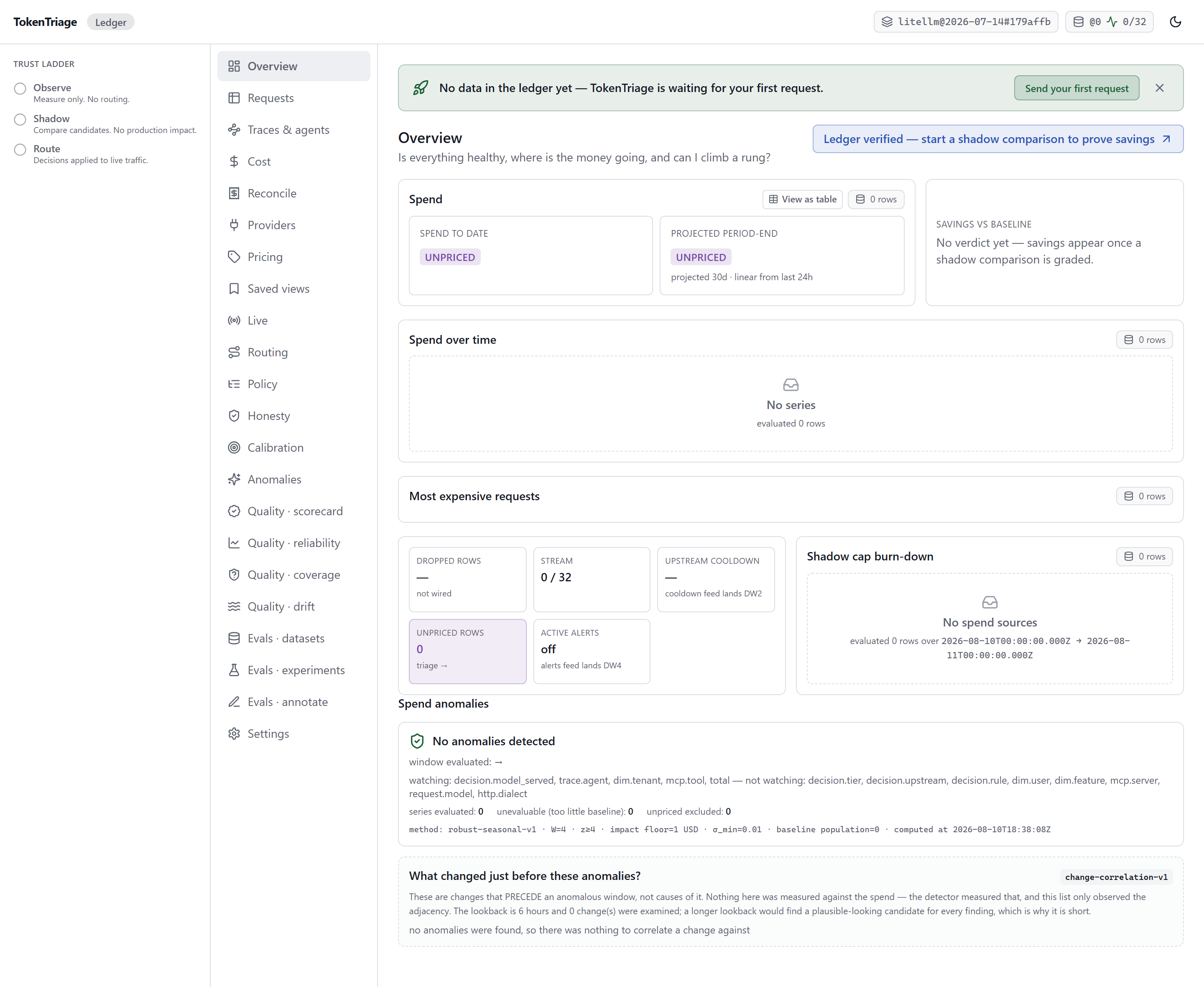Select the Observe trust rung

coord(20,89)
